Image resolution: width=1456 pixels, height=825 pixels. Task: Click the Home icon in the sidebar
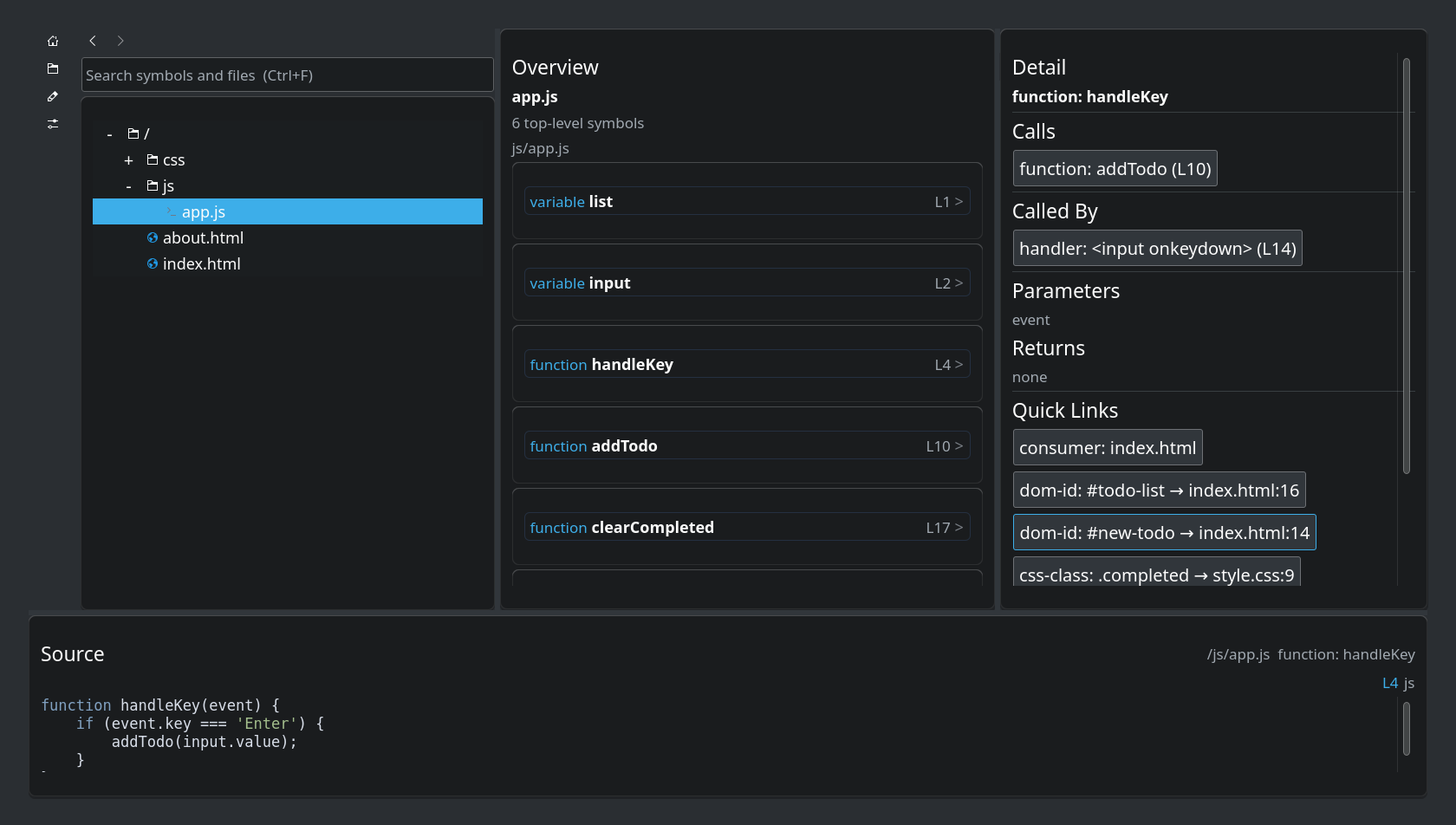point(53,41)
